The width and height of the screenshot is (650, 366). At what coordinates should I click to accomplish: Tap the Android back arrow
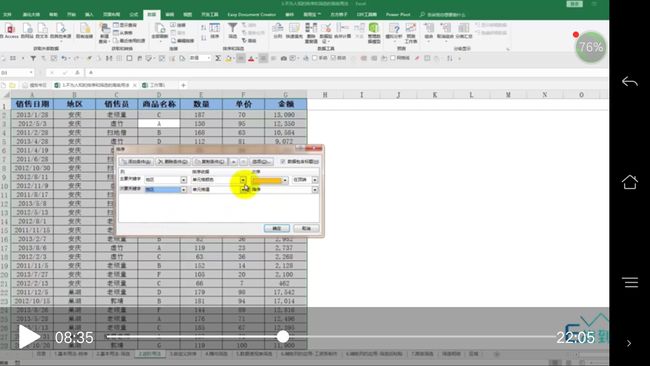click(x=630, y=81)
